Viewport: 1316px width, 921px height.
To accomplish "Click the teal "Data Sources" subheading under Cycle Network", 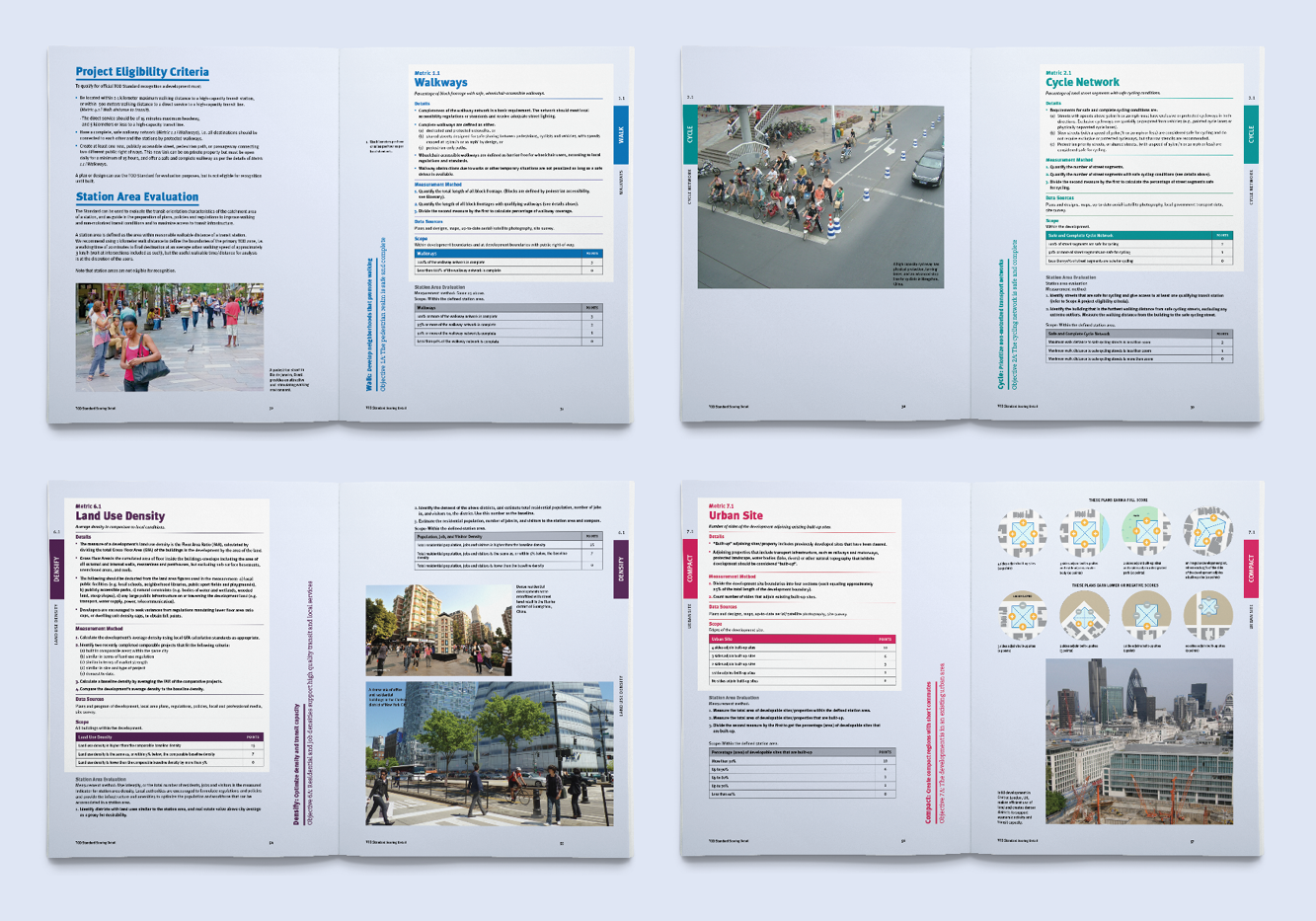I will click(x=1059, y=198).
